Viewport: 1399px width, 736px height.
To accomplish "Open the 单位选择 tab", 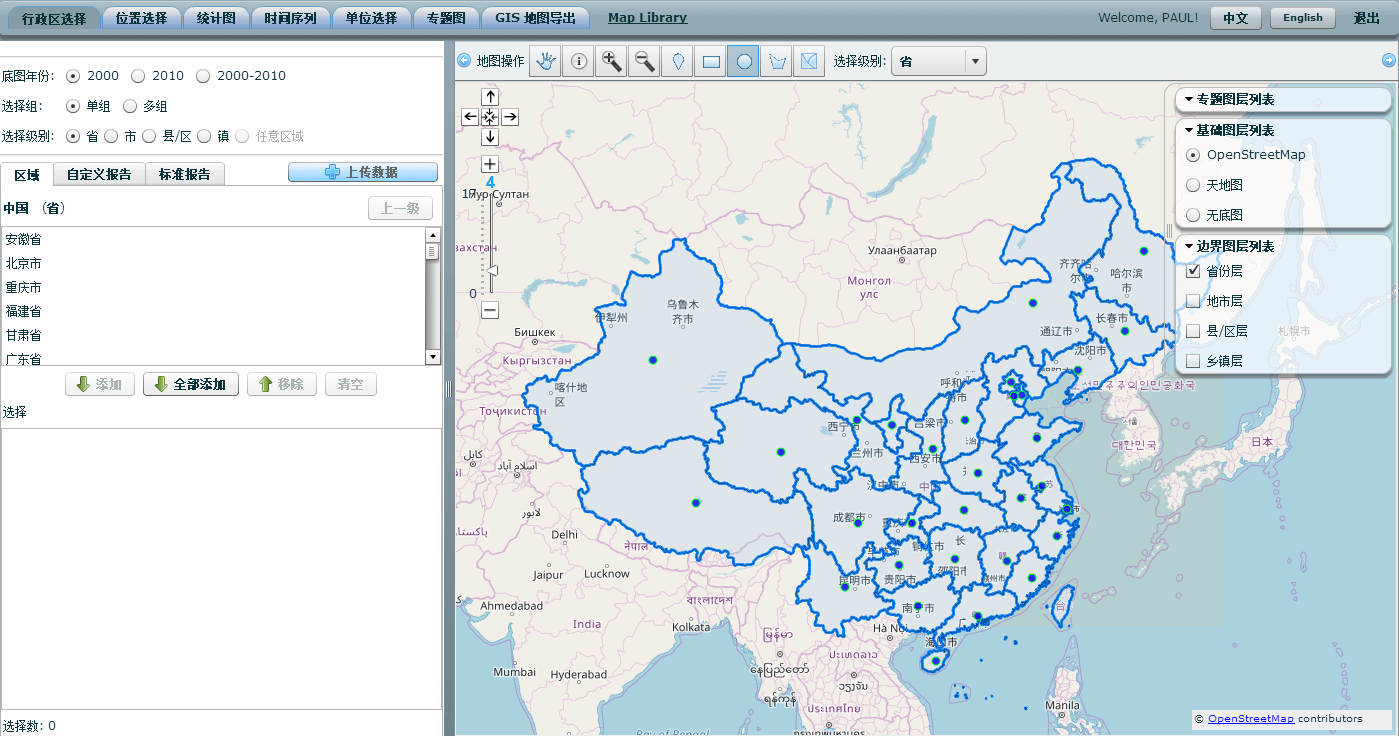I will pos(372,18).
